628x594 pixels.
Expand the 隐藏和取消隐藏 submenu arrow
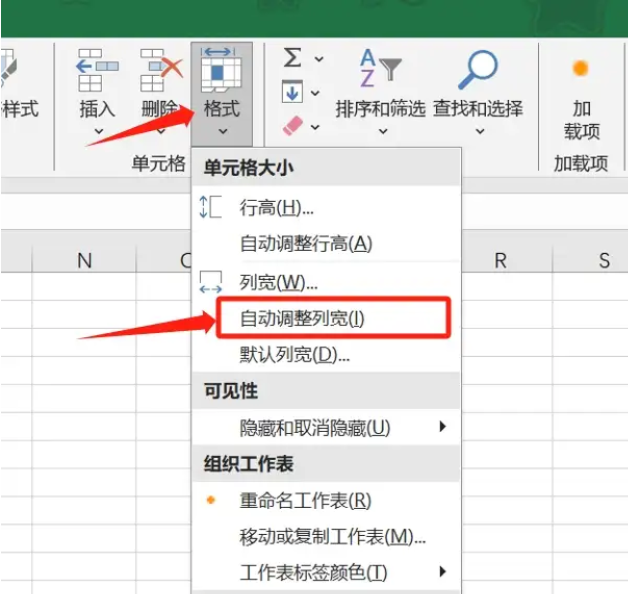443,427
